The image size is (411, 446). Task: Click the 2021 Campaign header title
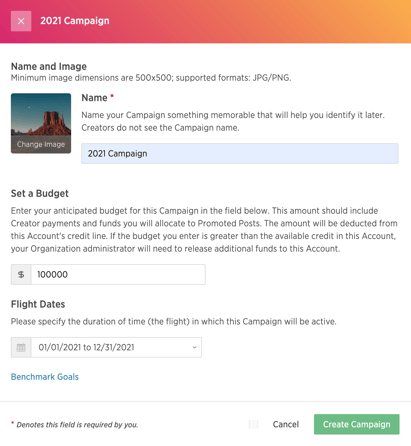tap(75, 21)
